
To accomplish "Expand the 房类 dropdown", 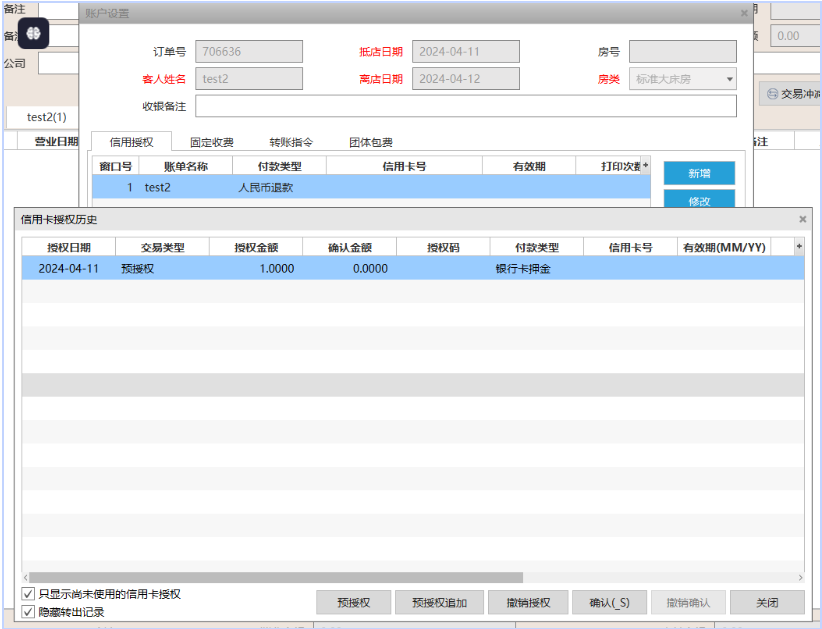I will click(x=729, y=79).
